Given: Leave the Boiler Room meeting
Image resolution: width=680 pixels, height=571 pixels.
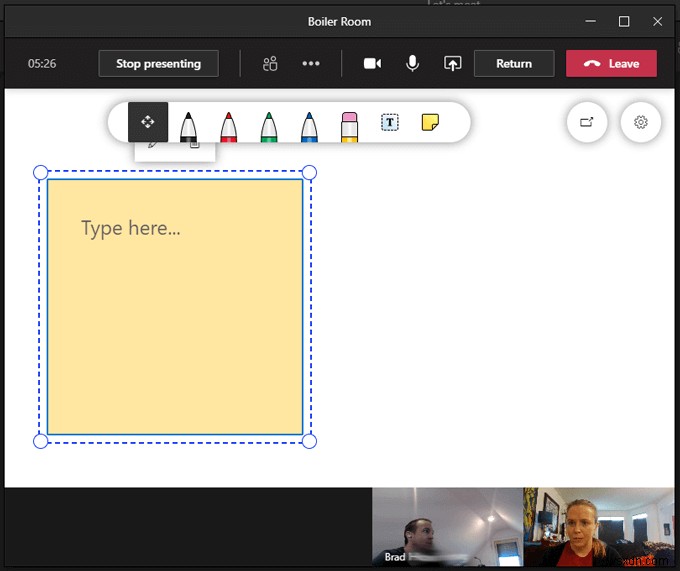Looking at the screenshot, I should click(611, 64).
